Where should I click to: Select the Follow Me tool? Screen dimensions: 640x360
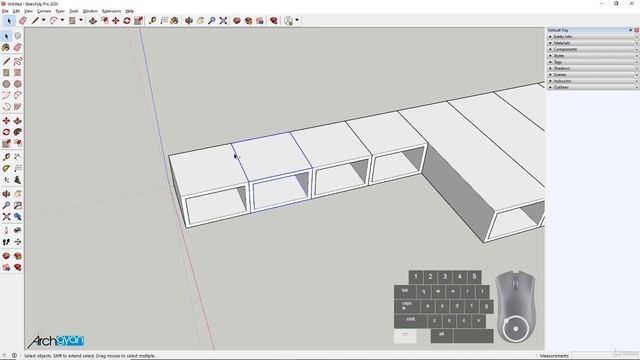(x=18, y=132)
